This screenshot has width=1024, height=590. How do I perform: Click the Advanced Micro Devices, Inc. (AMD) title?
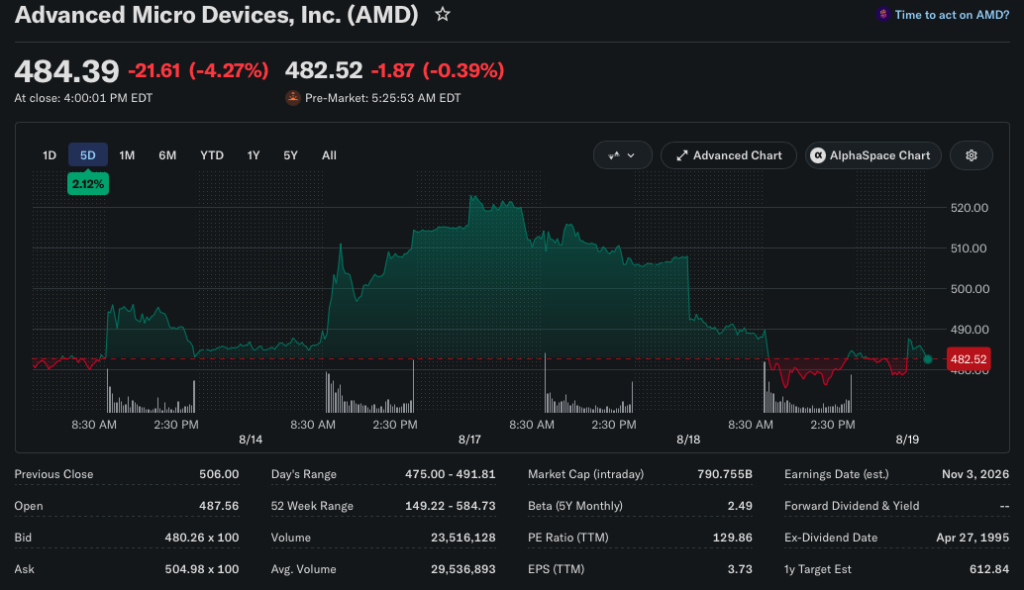click(x=216, y=14)
